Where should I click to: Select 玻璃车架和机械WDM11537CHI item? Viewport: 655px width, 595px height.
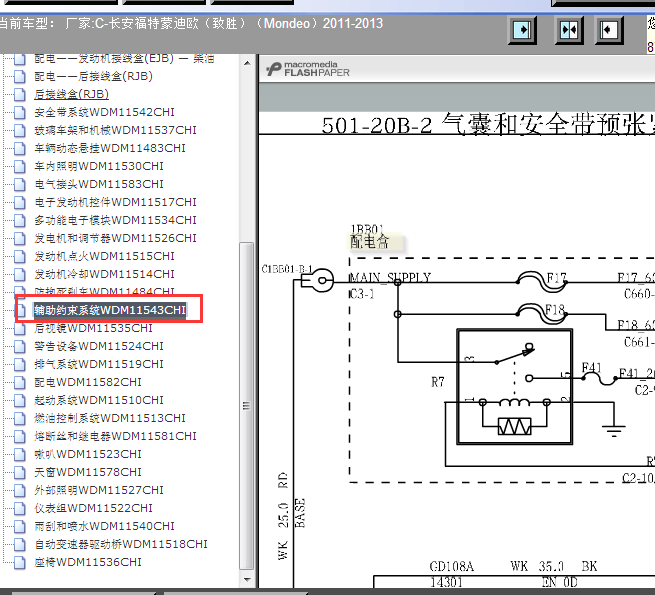pyautogui.click(x=115, y=130)
